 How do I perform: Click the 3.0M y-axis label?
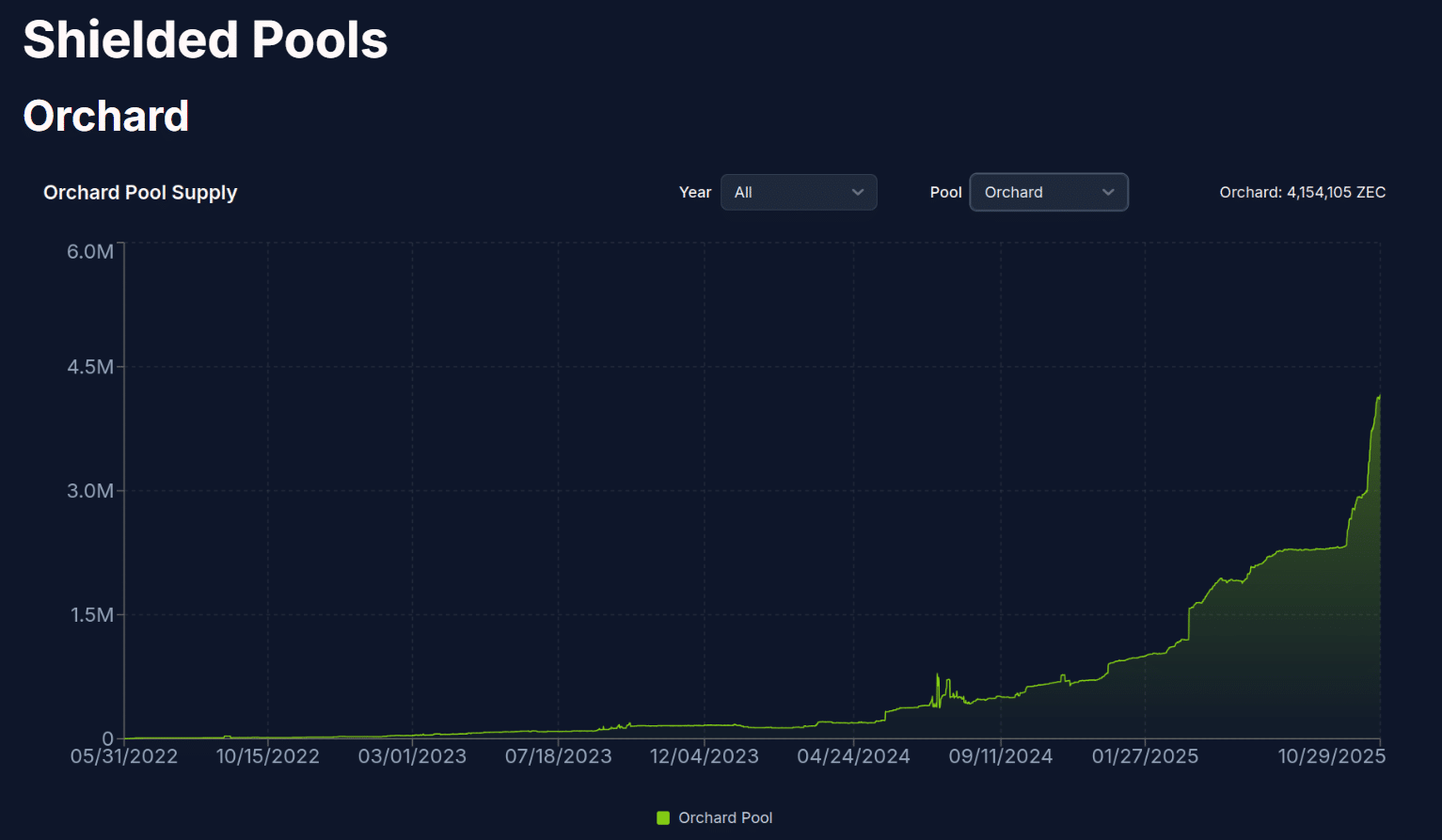90,491
